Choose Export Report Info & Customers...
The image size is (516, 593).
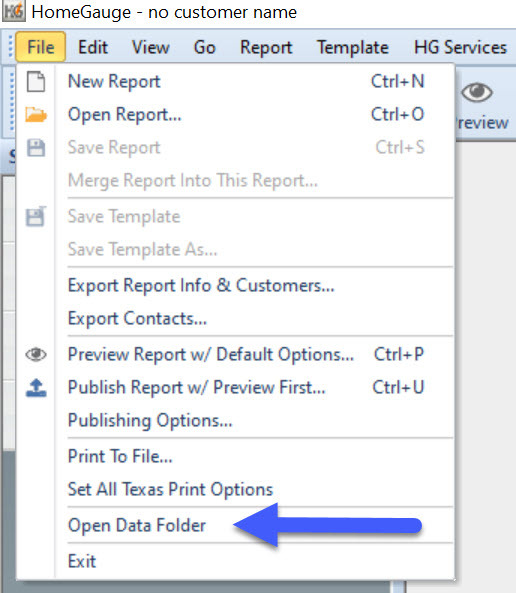pos(235,286)
